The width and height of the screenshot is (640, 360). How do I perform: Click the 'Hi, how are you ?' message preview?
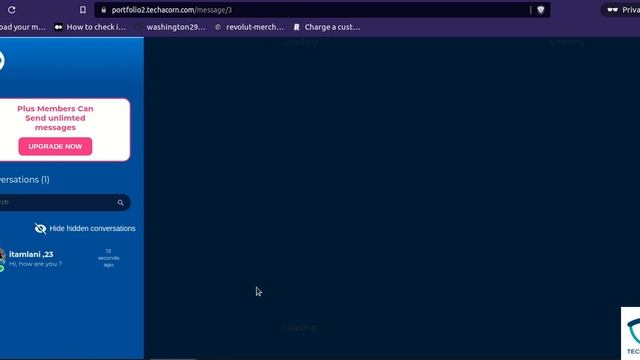(x=36, y=264)
